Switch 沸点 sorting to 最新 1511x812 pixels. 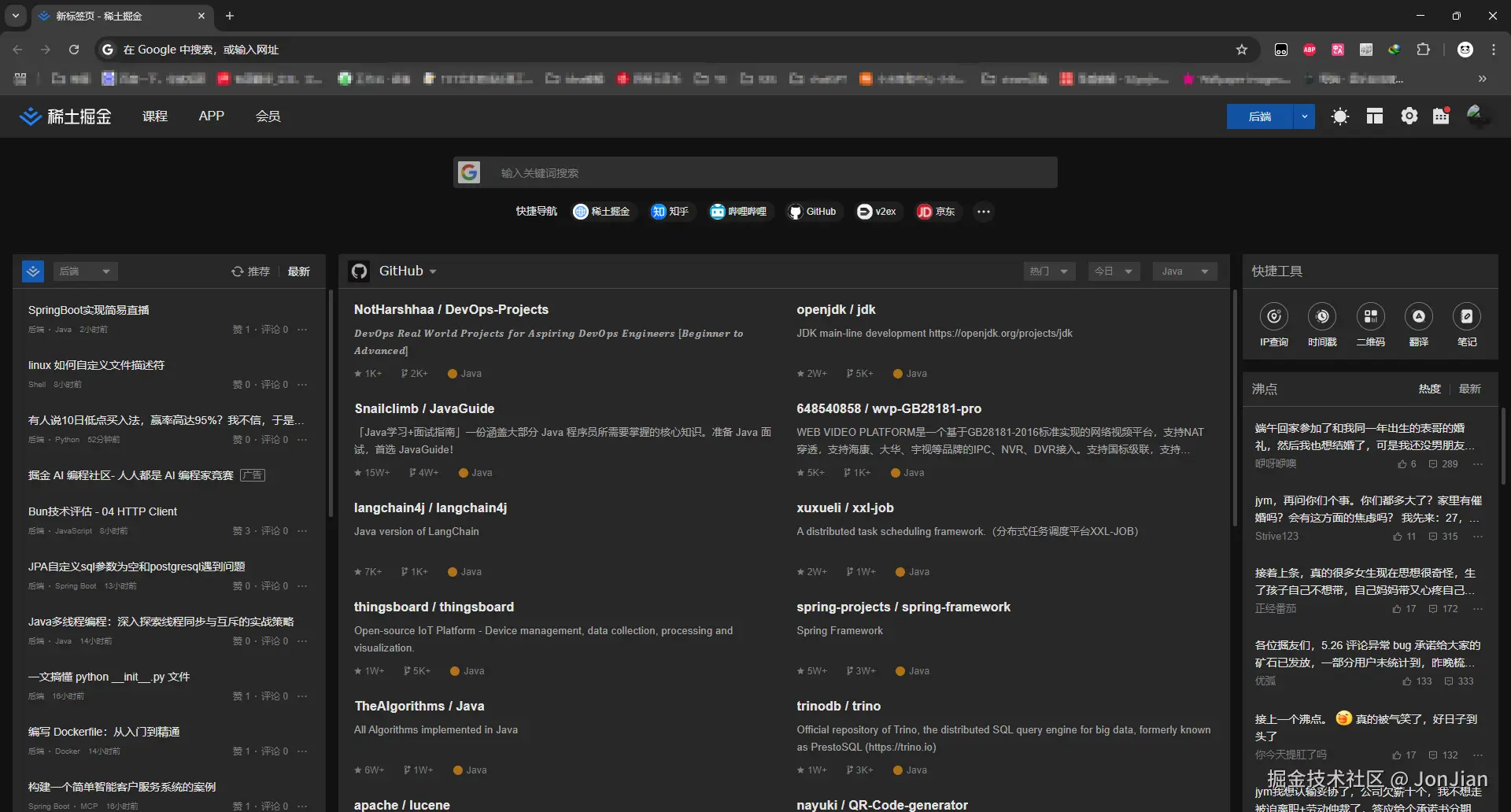1469,389
